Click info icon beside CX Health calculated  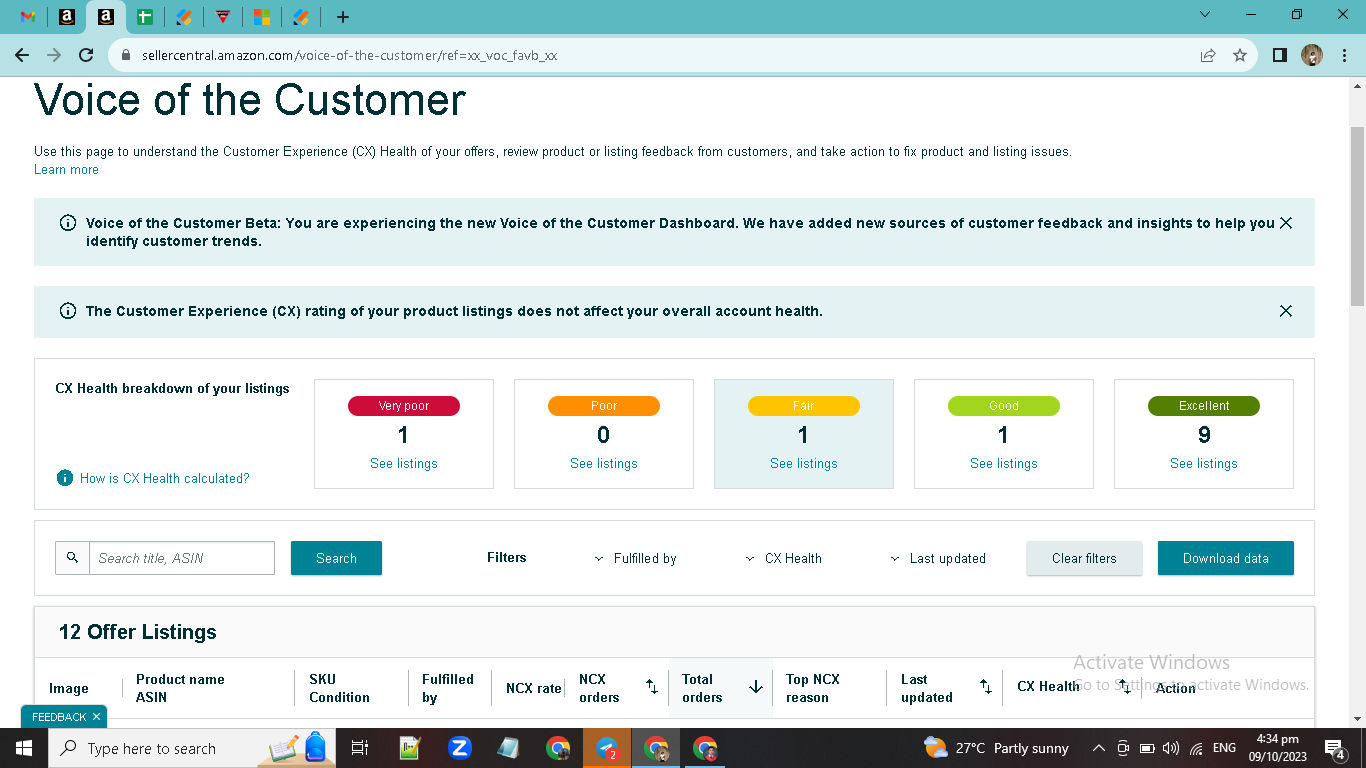tap(64, 478)
